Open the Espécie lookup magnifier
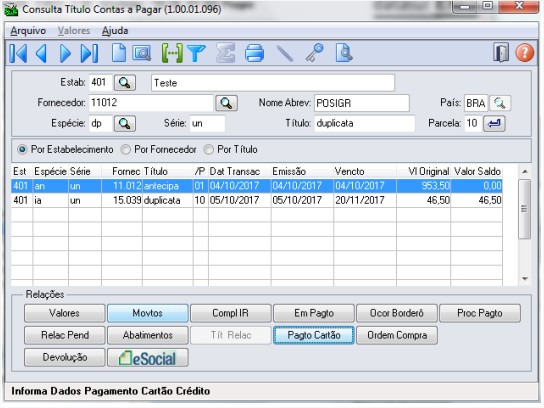544x408 pixels. click(x=125, y=124)
